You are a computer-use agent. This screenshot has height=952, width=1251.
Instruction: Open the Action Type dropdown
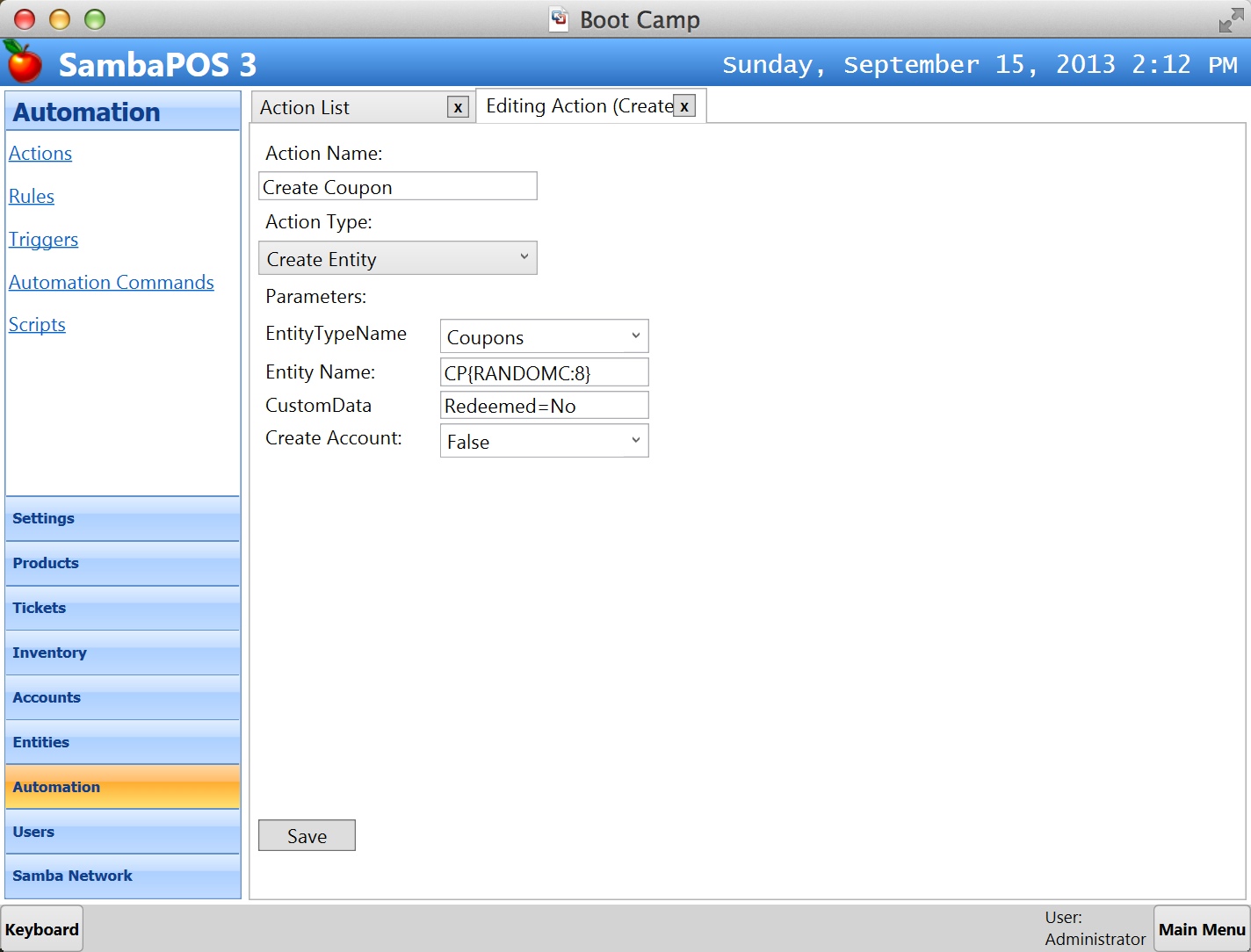coord(398,258)
